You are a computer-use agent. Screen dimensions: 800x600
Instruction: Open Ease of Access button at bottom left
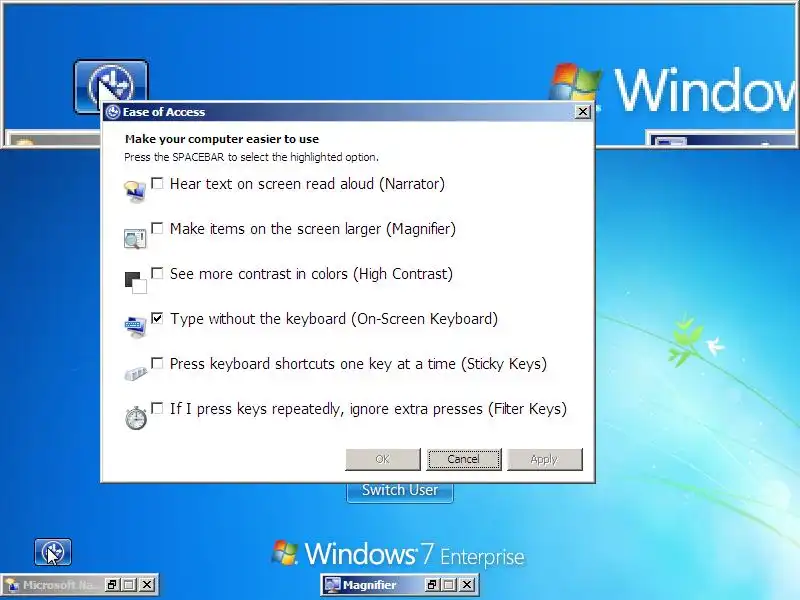click(x=53, y=552)
